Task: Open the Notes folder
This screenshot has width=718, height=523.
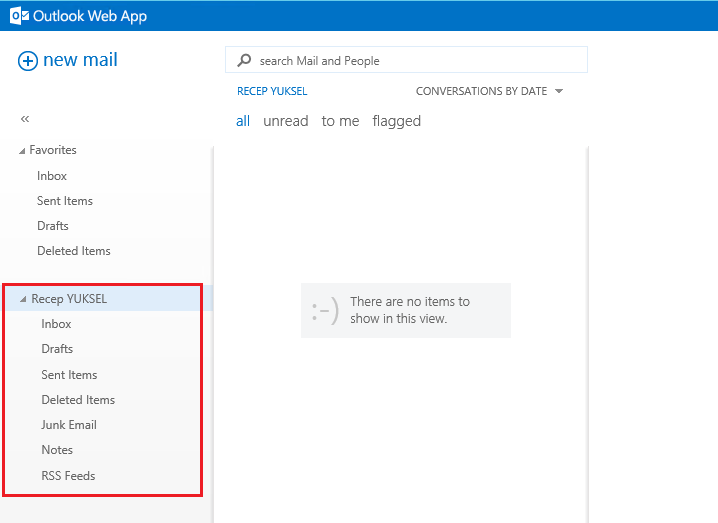Action: tap(57, 450)
